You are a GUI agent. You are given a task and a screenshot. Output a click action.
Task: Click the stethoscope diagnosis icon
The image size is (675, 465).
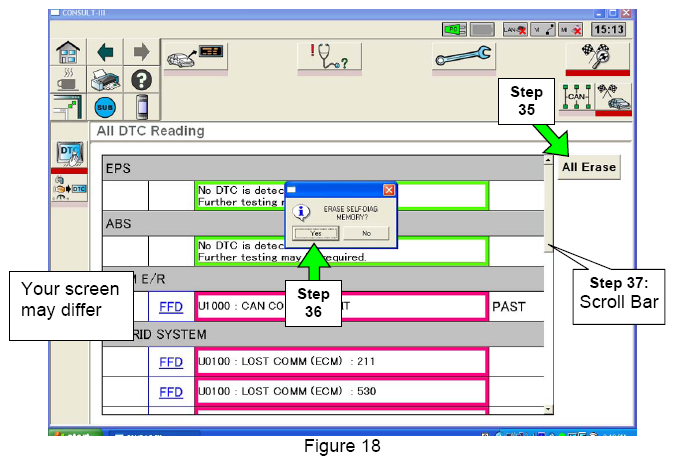(328, 57)
